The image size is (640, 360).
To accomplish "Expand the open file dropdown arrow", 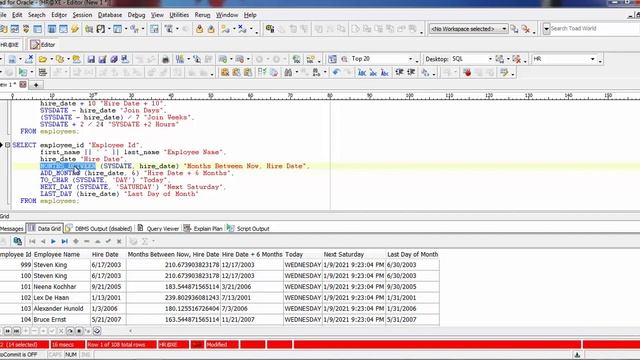I will (x=51, y=59).
